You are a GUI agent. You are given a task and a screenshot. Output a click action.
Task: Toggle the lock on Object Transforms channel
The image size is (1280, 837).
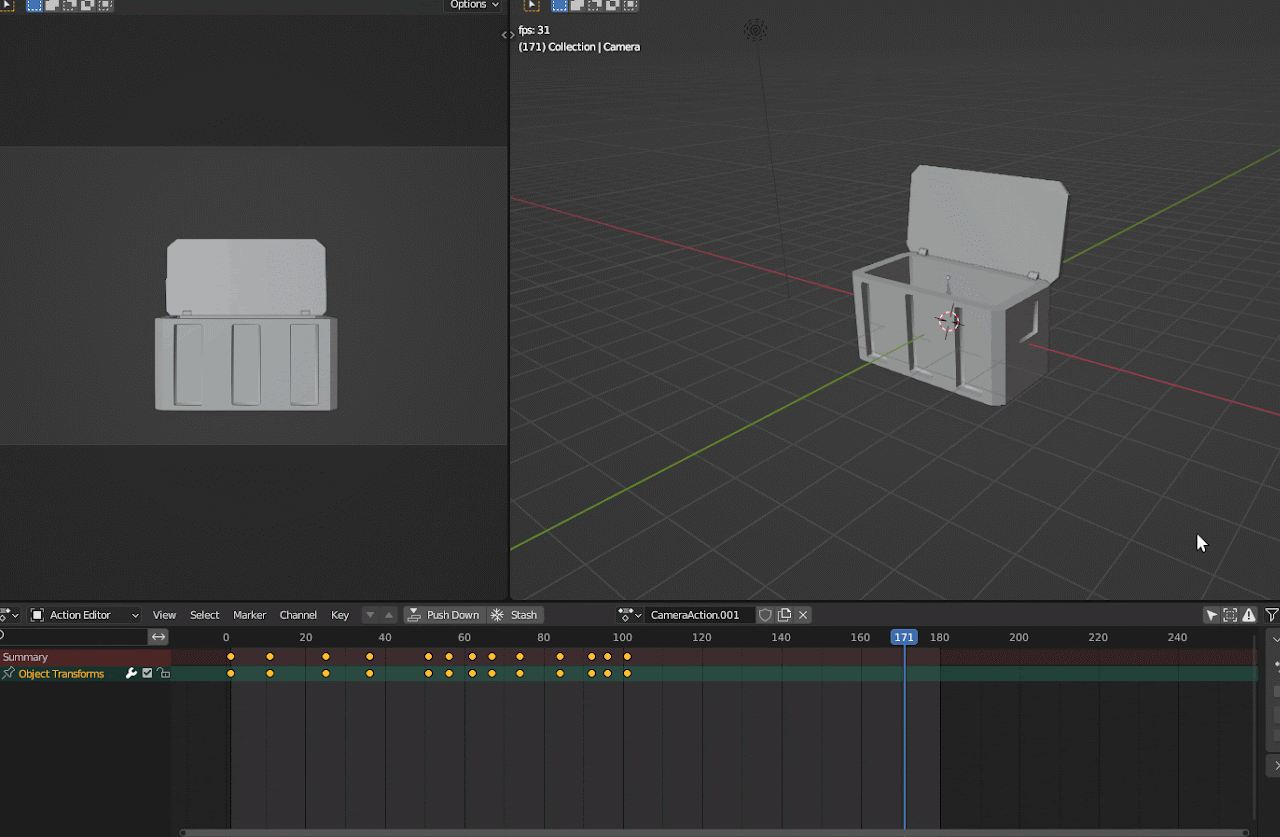[163, 674]
